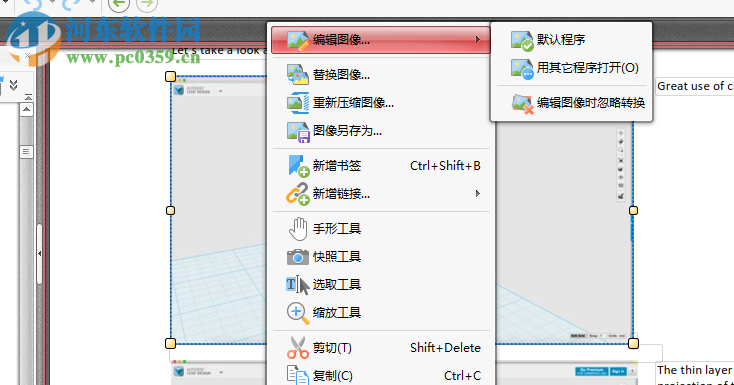Expand arrow beside 编辑图像
The width and height of the screenshot is (734, 385).
[x=477, y=40]
